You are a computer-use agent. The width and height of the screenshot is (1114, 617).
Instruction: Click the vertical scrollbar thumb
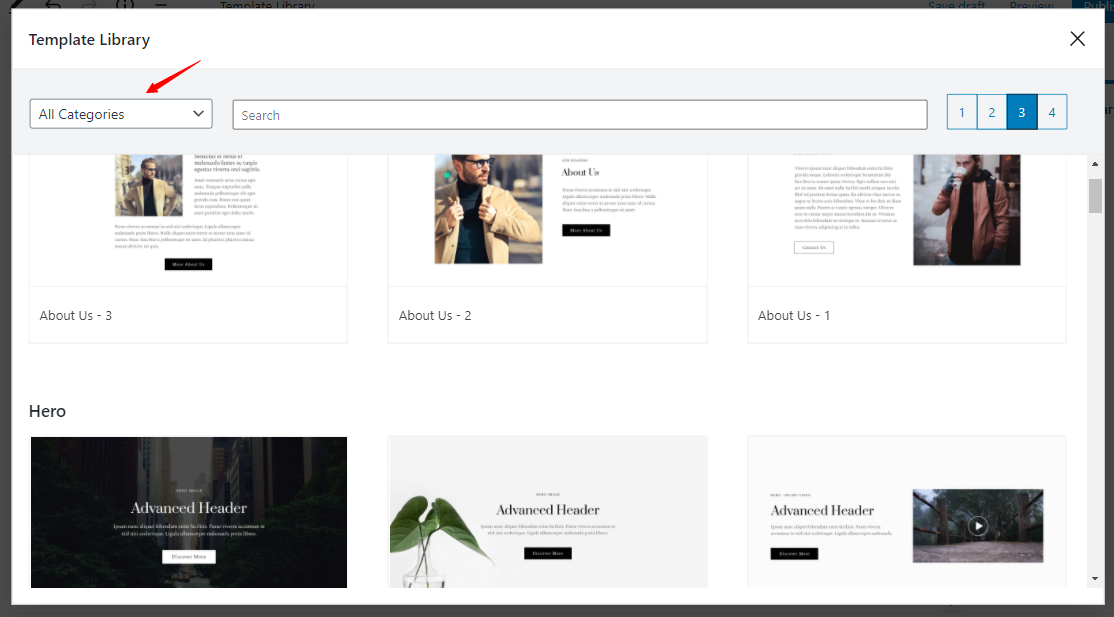click(1095, 195)
